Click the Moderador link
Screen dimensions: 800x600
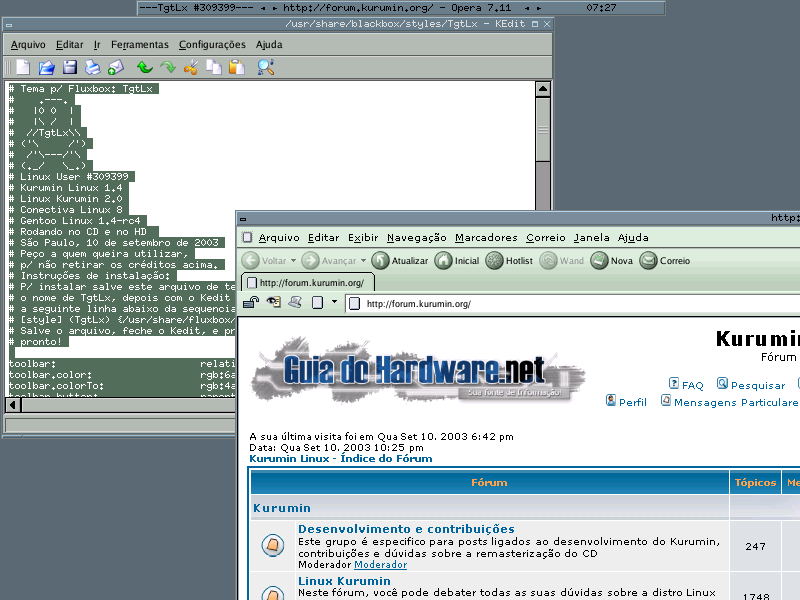pos(381,565)
